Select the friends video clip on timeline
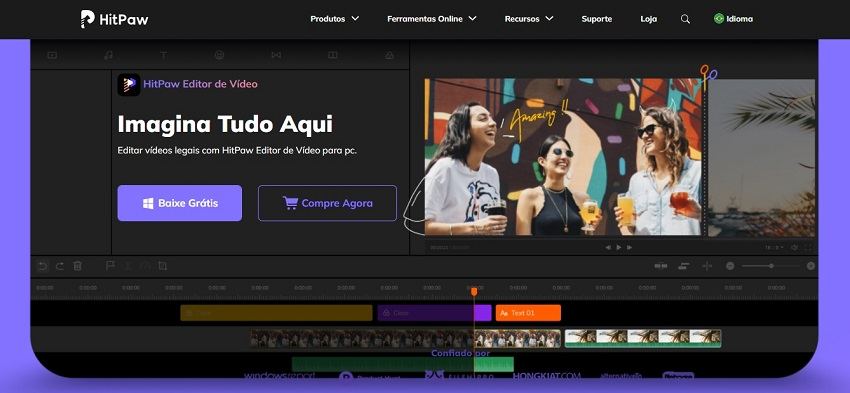Viewport: 850px width, 393px height. [405, 339]
